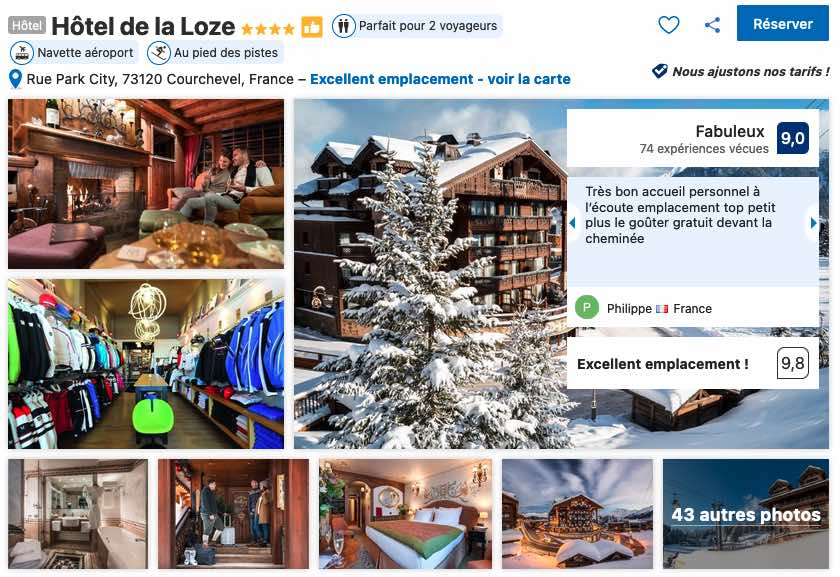Click the Réserver button
Image resolution: width=840 pixels, height=577 pixels.
(783, 24)
